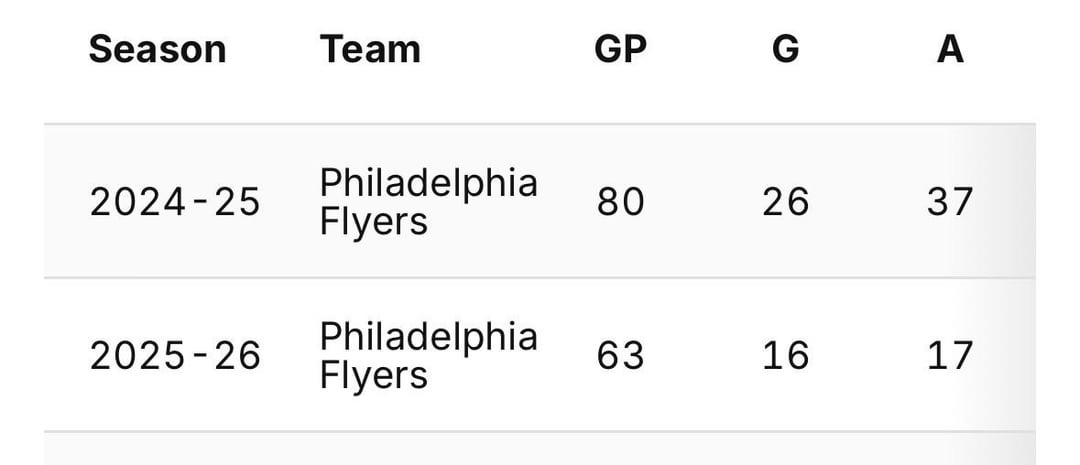The height and width of the screenshot is (465, 1080).
Task: Click the Team column header
Action: [370, 49]
